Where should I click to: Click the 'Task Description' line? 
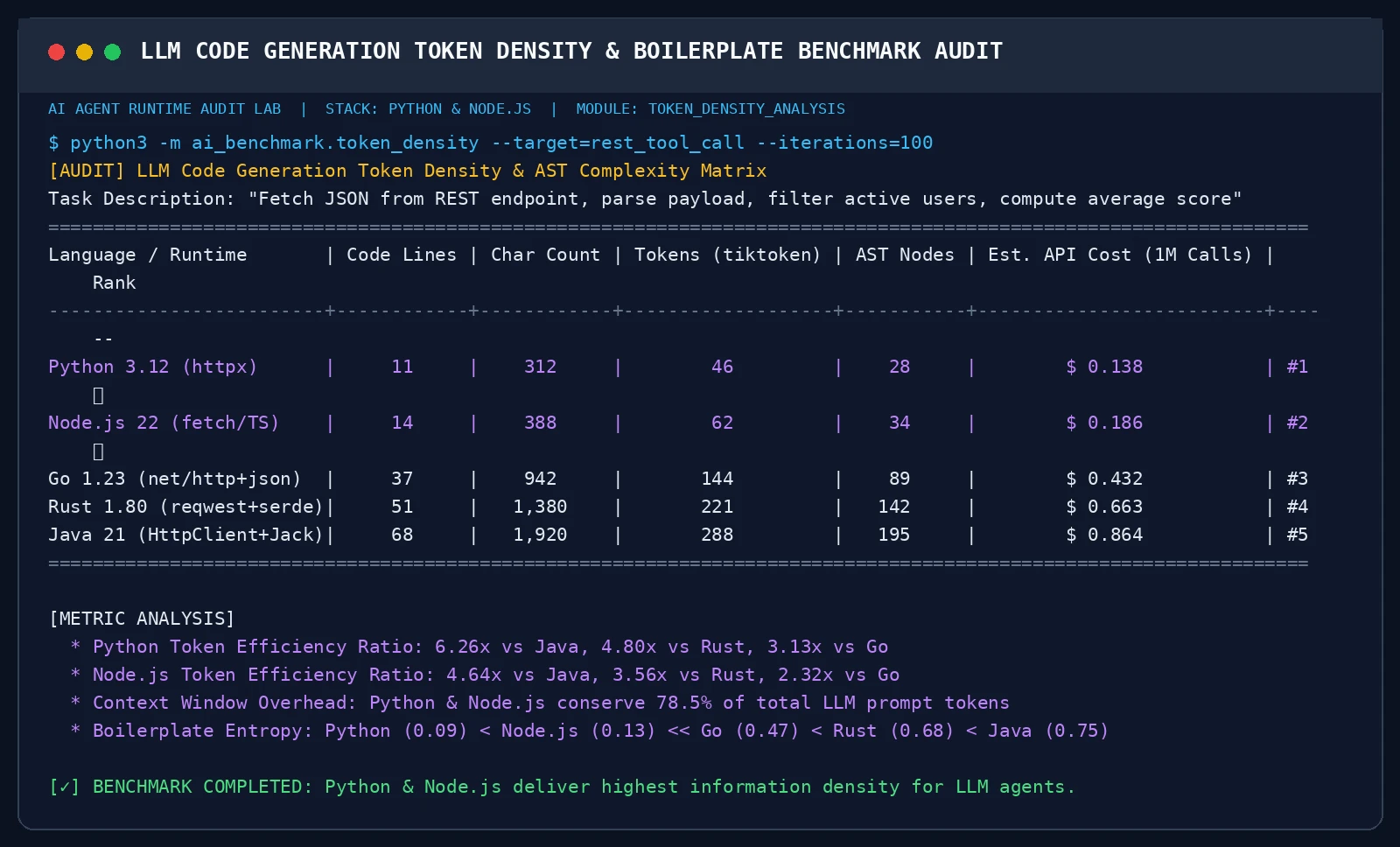tap(645, 199)
